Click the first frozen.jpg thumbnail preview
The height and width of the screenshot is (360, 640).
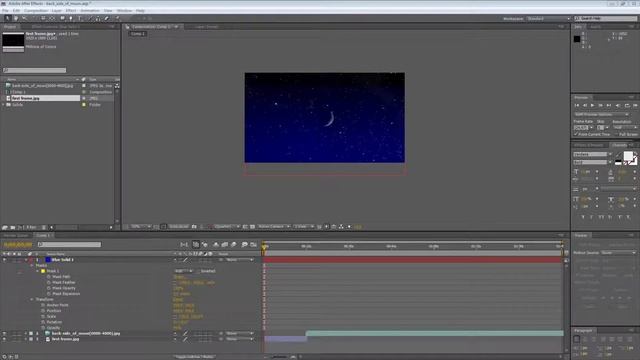pyautogui.click(x=13, y=41)
